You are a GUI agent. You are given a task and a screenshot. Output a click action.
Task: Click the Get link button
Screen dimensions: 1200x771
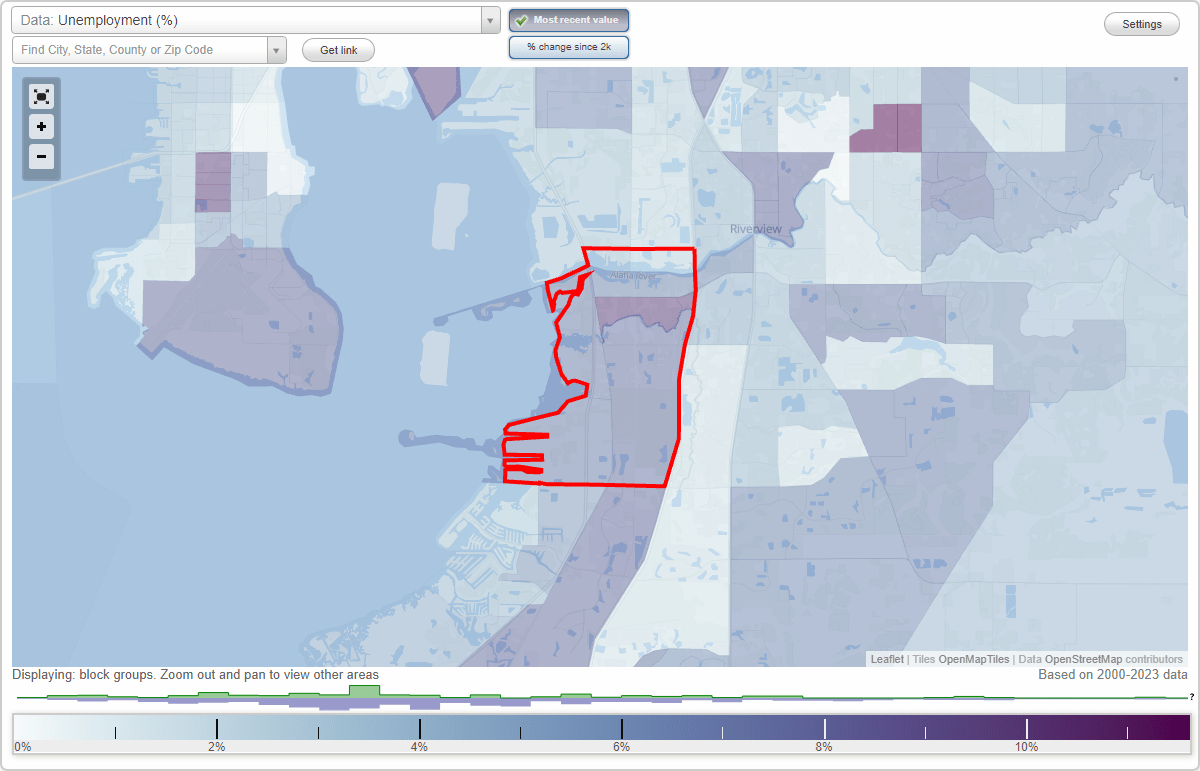point(338,50)
